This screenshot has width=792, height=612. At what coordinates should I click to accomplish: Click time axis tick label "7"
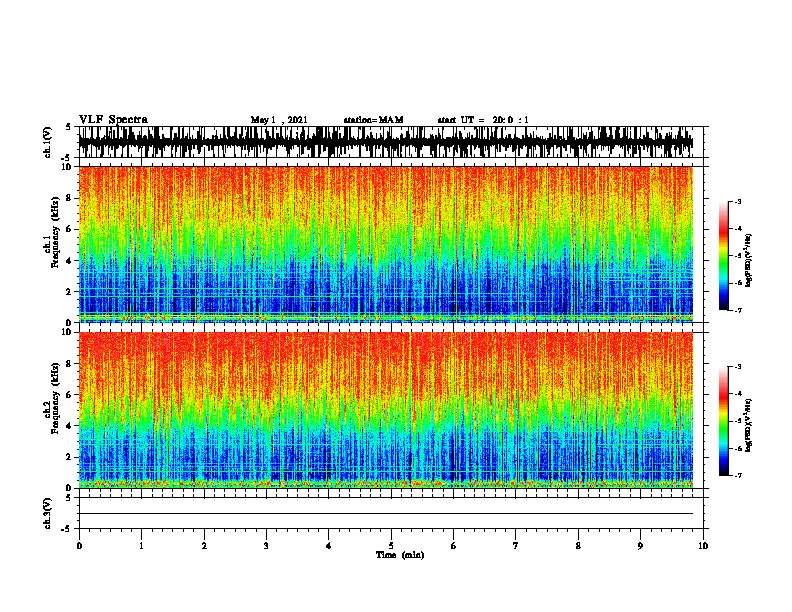[516, 546]
